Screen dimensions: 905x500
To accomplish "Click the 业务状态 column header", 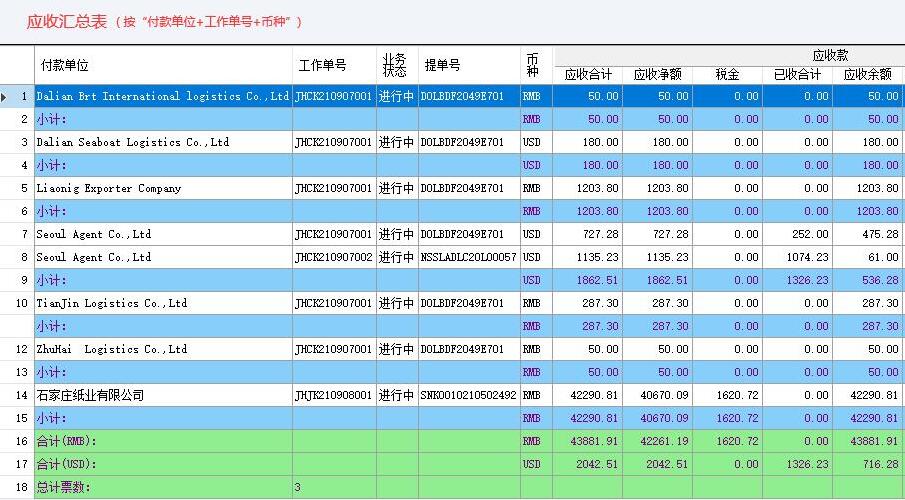I will point(395,66).
